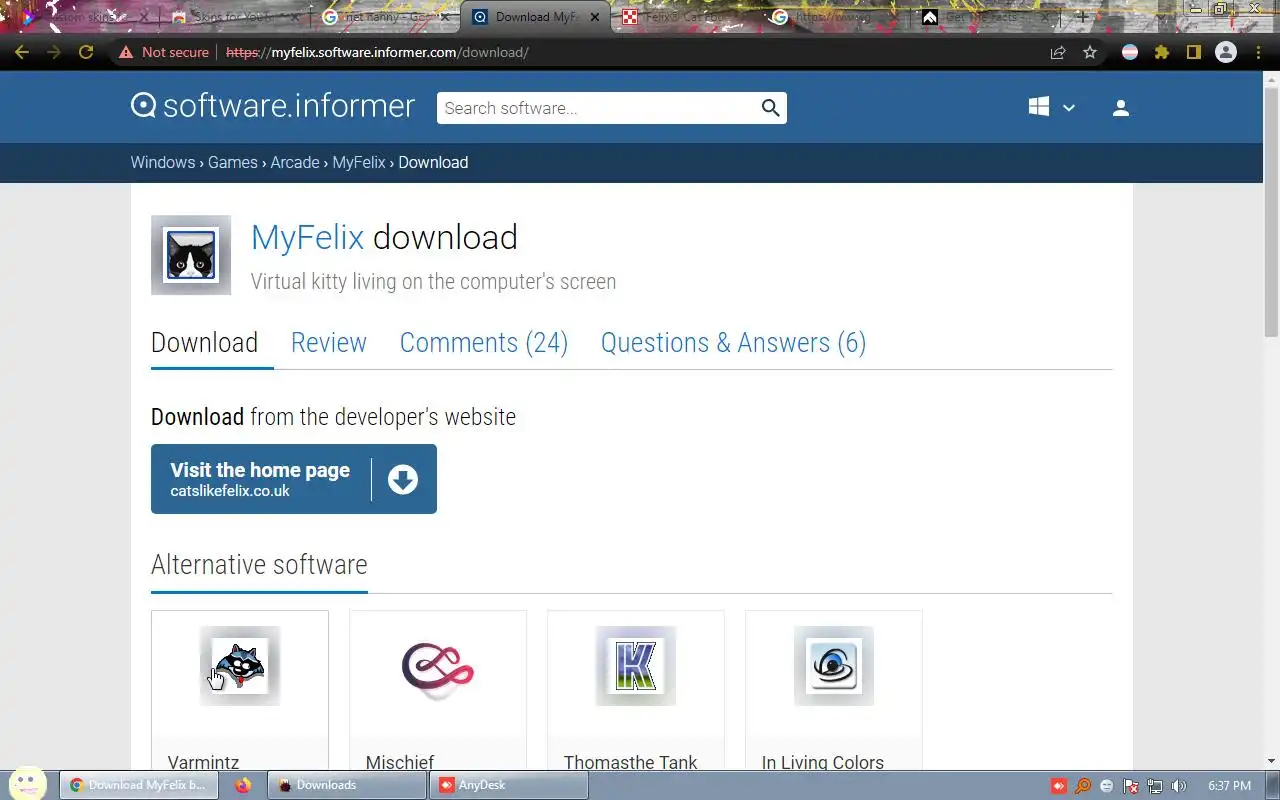The image size is (1280, 800).
Task: Bookmark this page with star icon
Action: 1090,52
